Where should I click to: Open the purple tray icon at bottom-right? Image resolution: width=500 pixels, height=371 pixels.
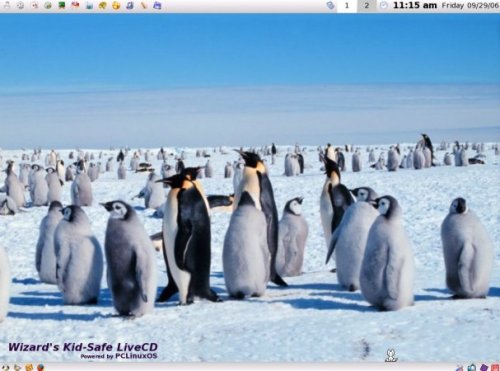[x=484, y=368]
